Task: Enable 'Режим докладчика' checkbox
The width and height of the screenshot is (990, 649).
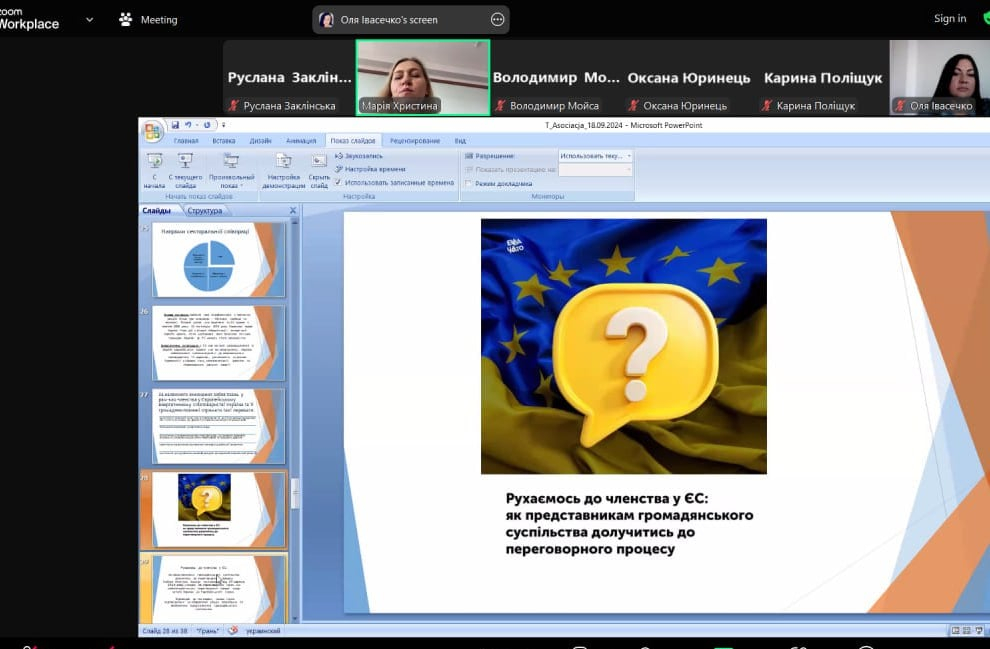Action: (x=469, y=184)
